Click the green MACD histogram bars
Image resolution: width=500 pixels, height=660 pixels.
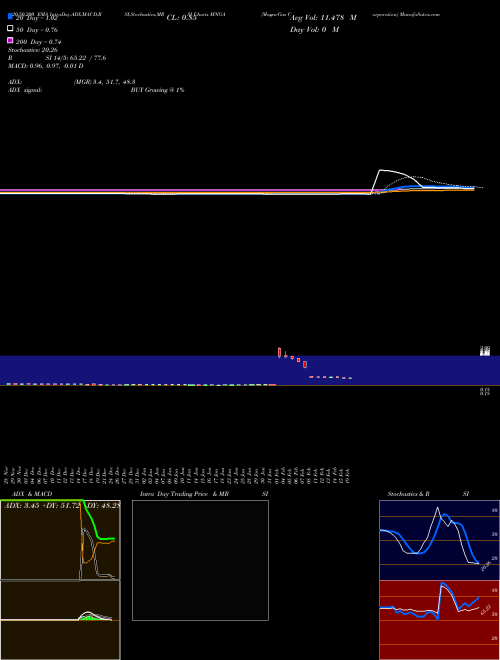click(x=88, y=617)
